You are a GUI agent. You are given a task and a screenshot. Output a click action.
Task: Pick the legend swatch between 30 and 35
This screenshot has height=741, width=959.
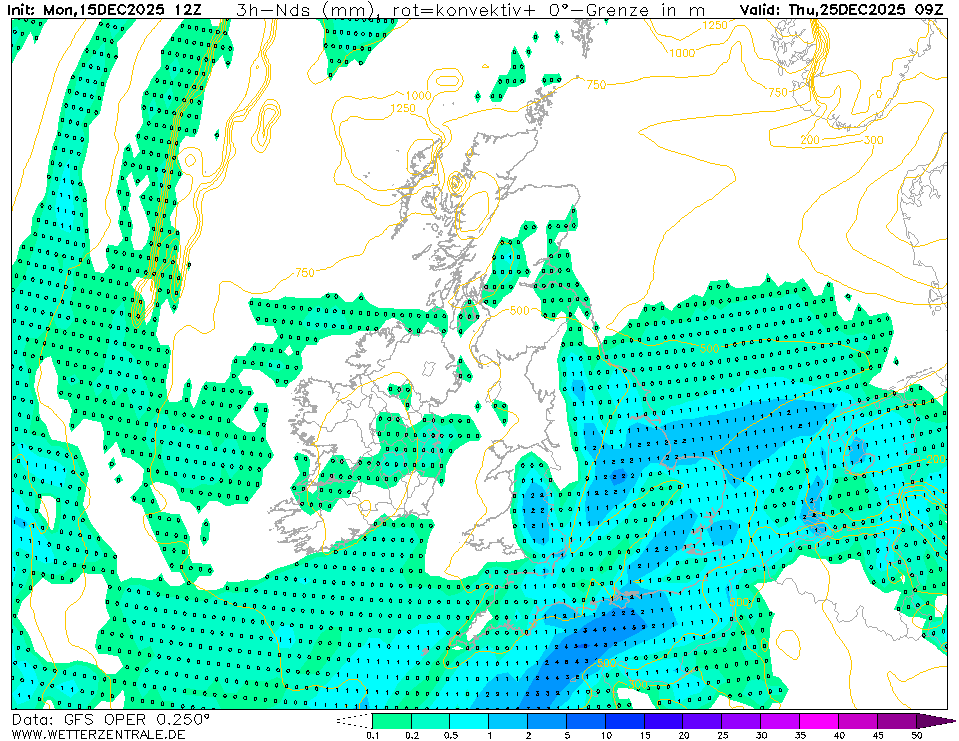(781, 720)
